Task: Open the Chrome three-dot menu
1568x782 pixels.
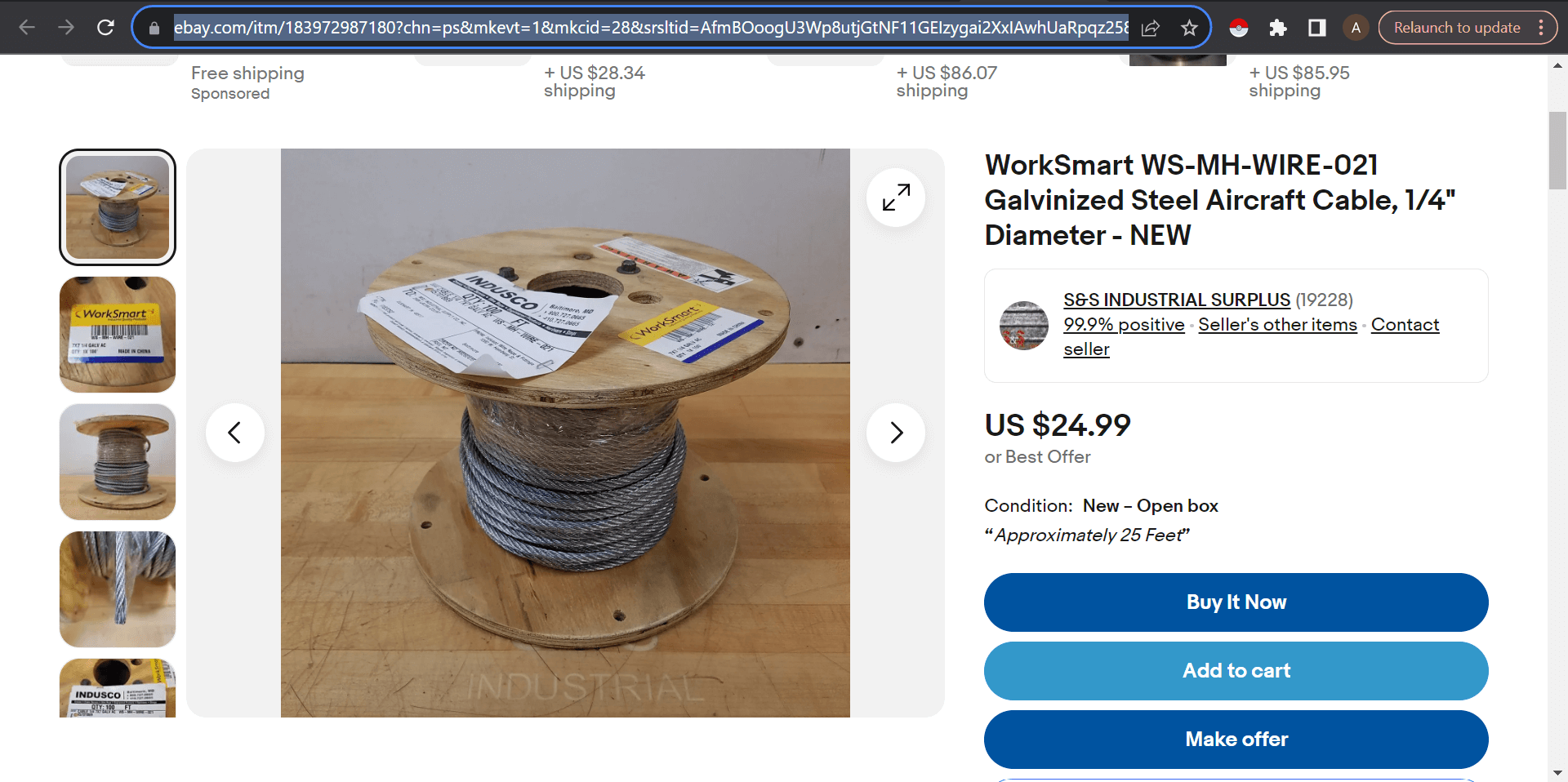Action: pos(1541,28)
